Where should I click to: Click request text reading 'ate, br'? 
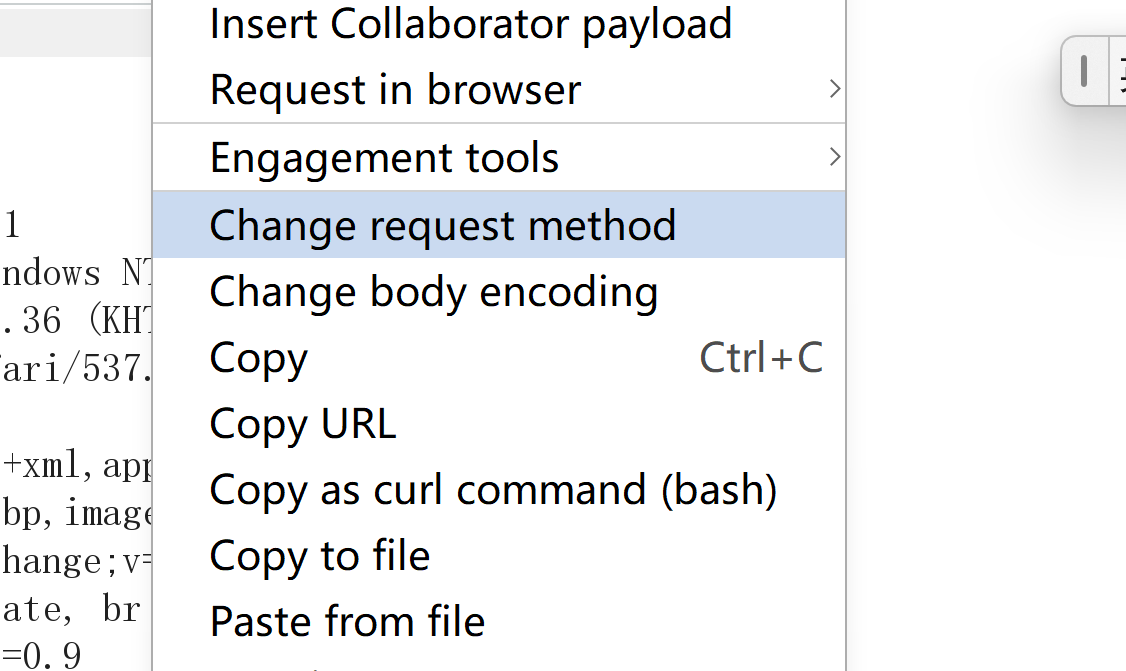click(70, 609)
